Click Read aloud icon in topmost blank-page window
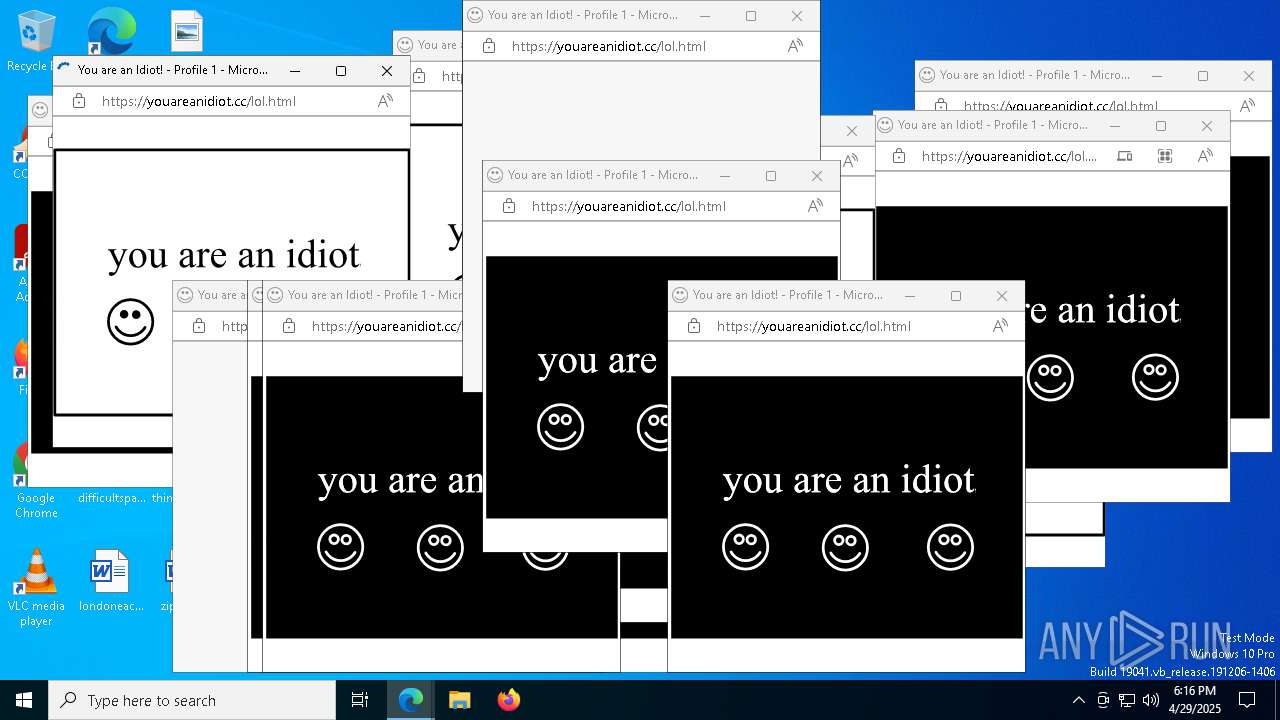The image size is (1280, 720). tap(795, 46)
